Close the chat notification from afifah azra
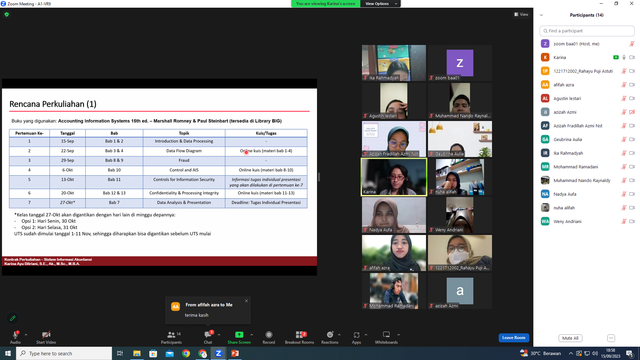 [246, 301]
